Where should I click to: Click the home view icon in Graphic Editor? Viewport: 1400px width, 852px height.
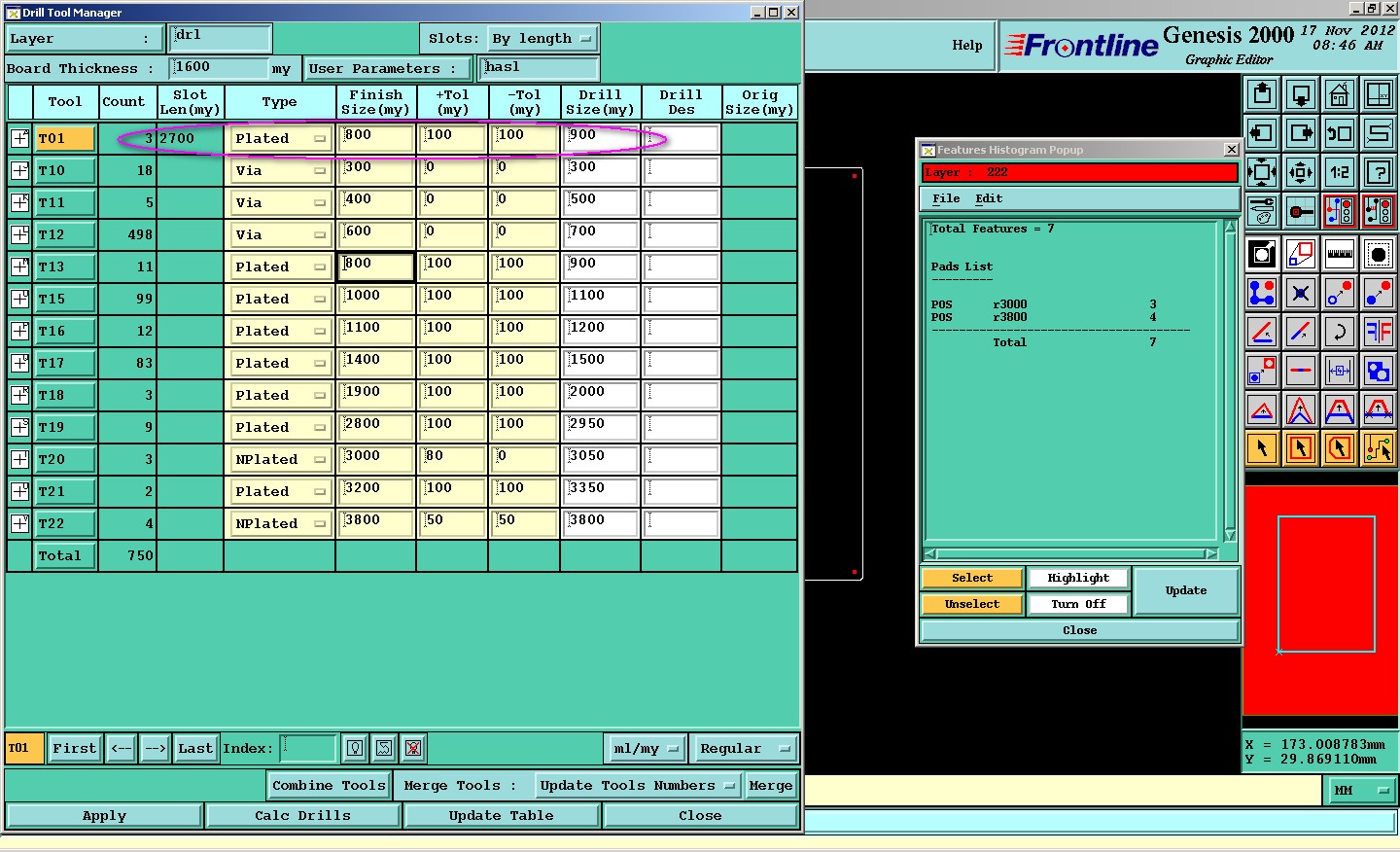(x=1339, y=94)
